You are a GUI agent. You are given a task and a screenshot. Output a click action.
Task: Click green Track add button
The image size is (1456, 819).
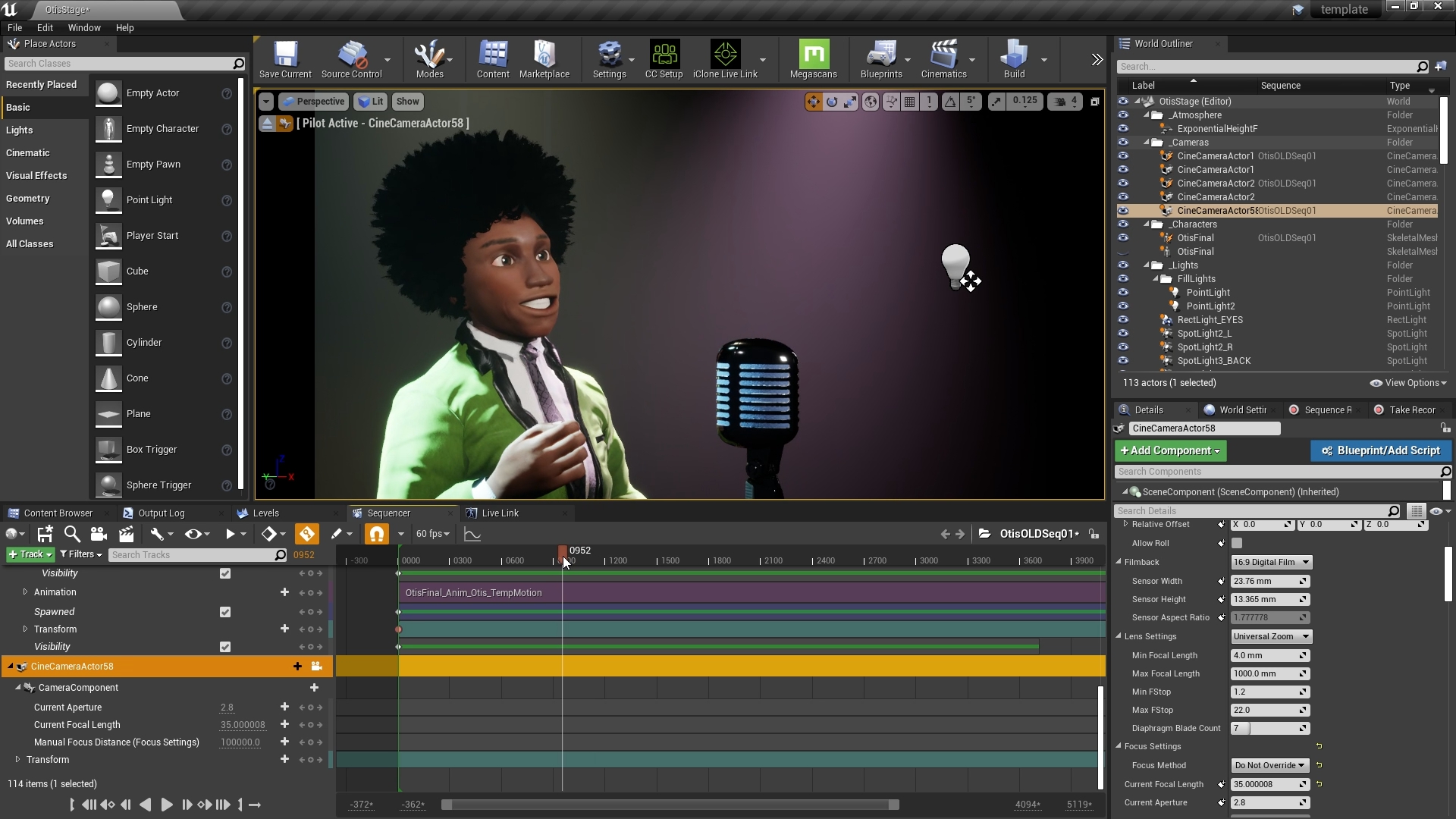[30, 554]
